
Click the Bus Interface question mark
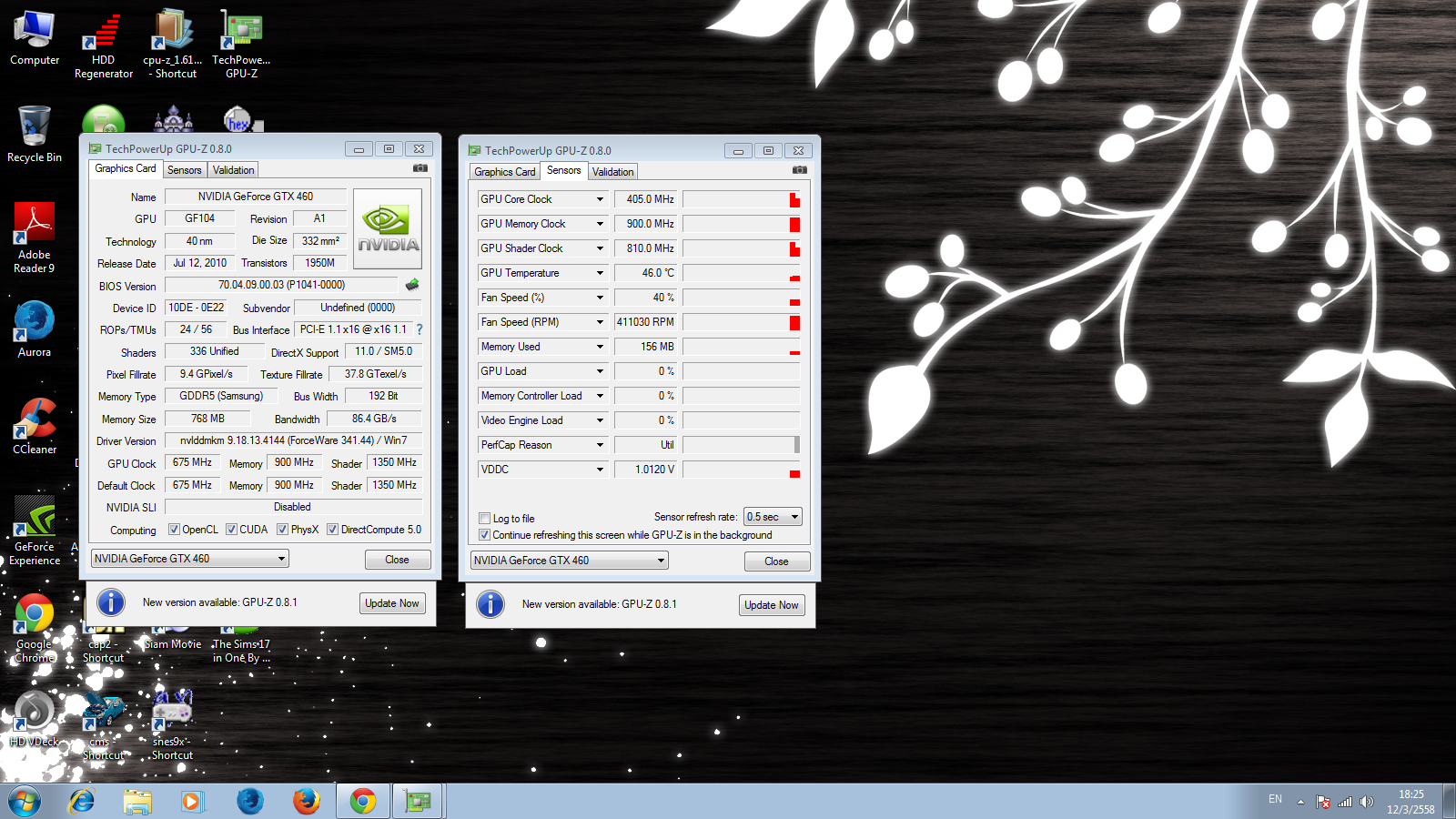pyautogui.click(x=420, y=329)
